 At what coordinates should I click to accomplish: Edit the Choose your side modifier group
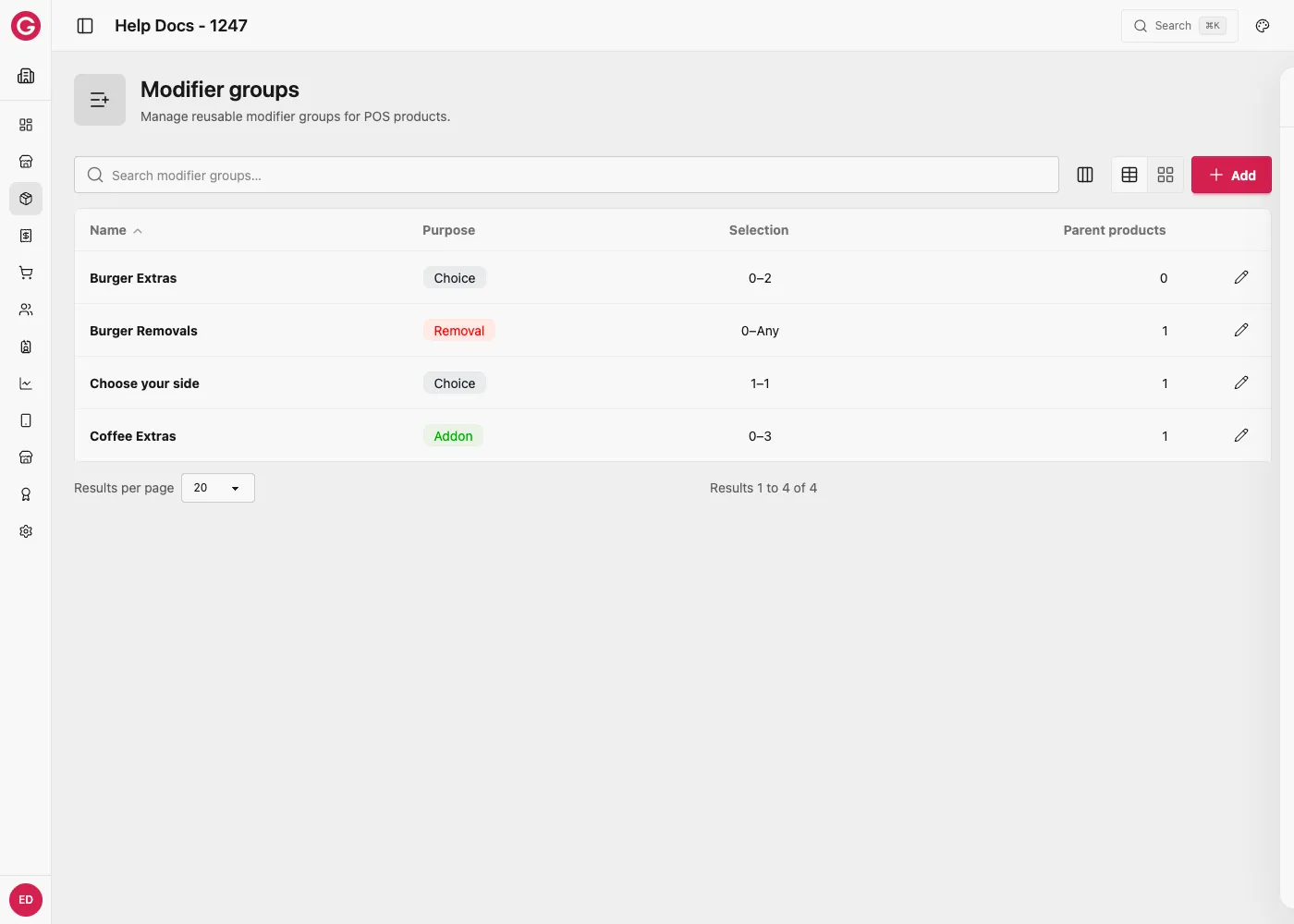coord(1241,383)
